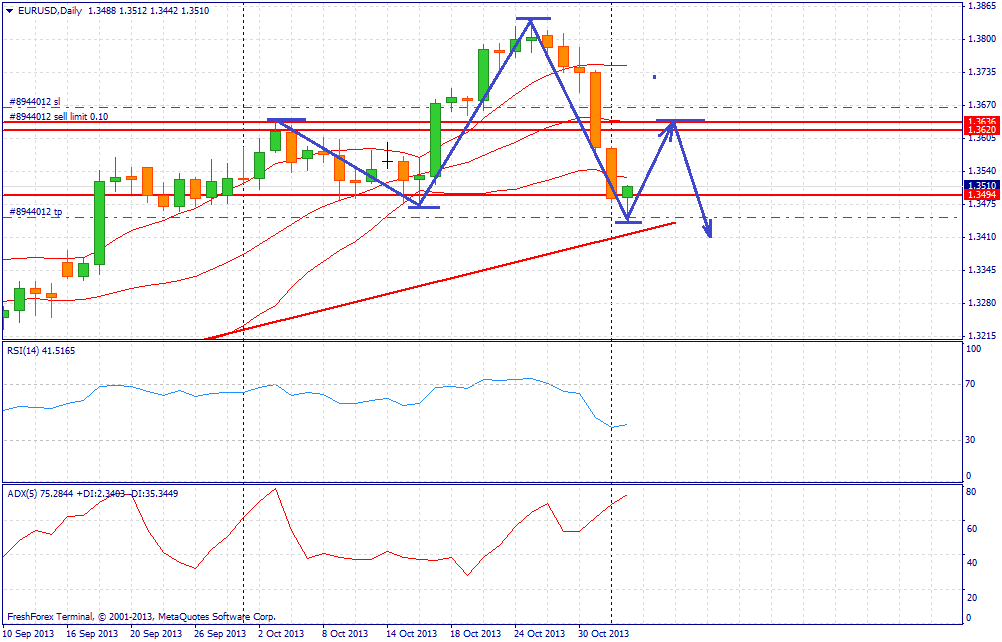
Task: Click the 1.3605 price axis label
Action: coord(982,138)
